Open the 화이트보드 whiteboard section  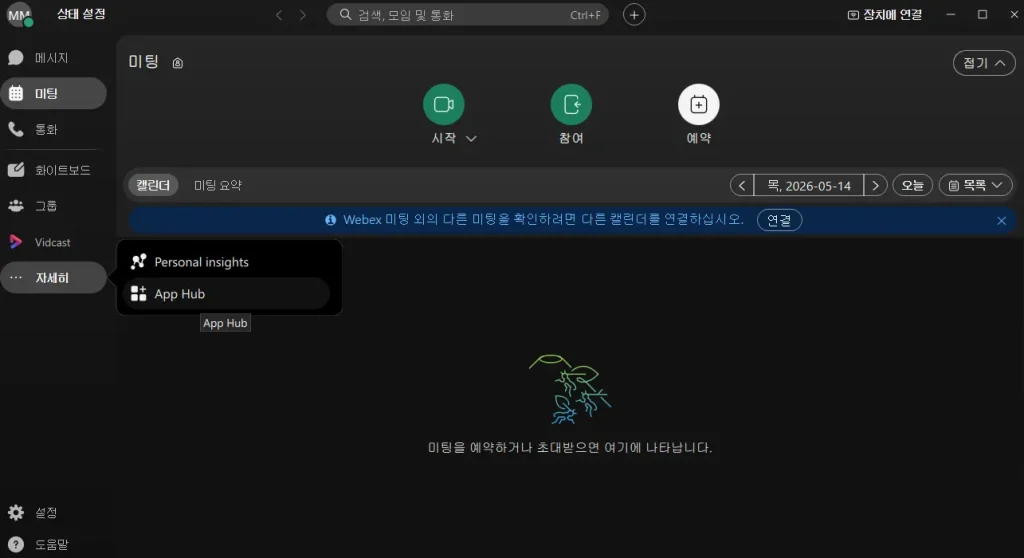(52, 170)
